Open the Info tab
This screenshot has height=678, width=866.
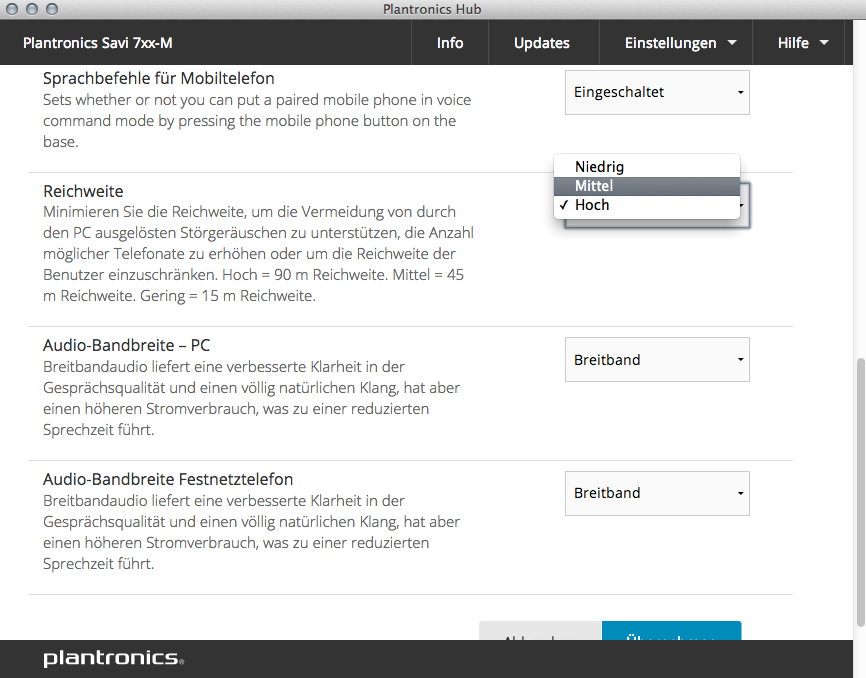click(x=450, y=43)
